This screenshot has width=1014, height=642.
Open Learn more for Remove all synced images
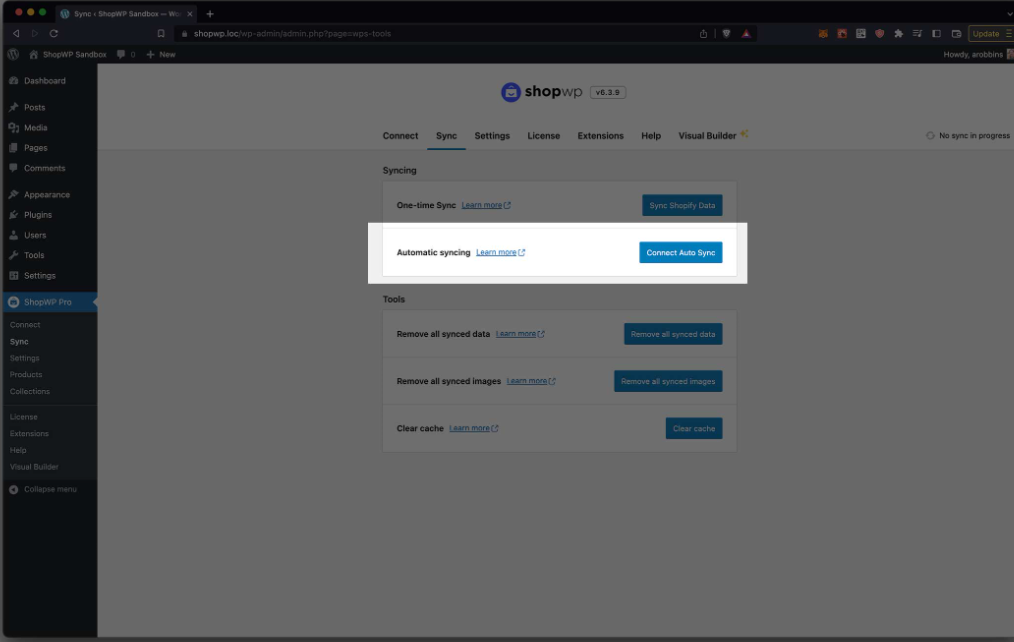pyautogui.click(x=531, y=381)
